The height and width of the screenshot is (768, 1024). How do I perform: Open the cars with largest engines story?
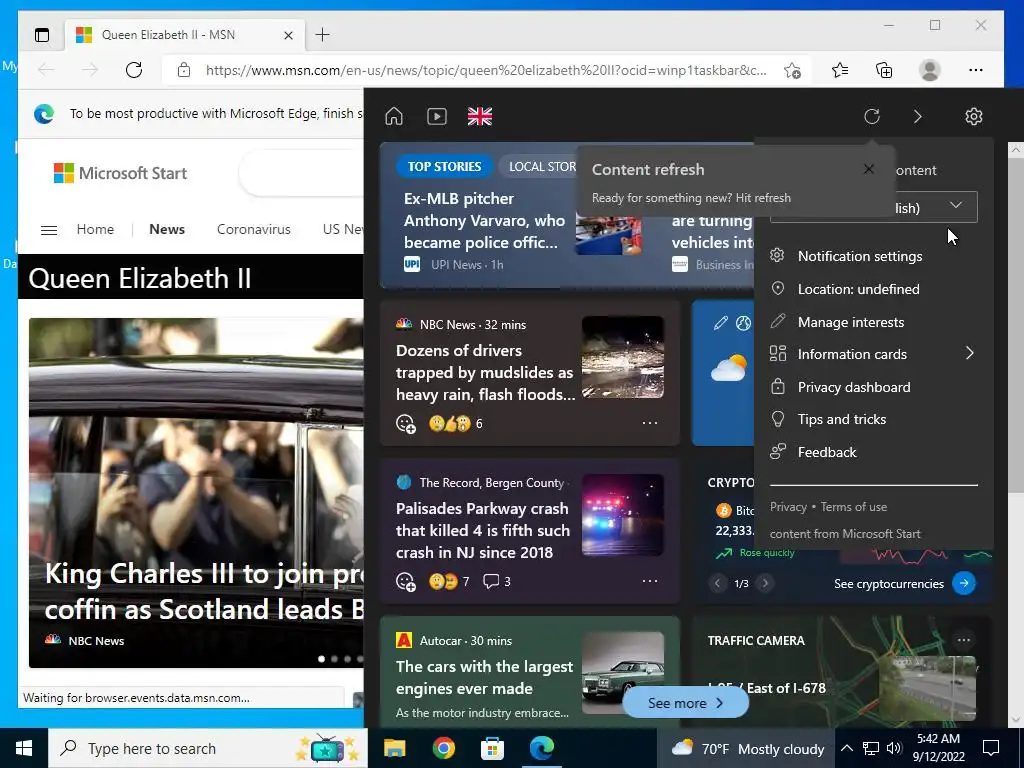pyautogui.click(x=485, y=677)
